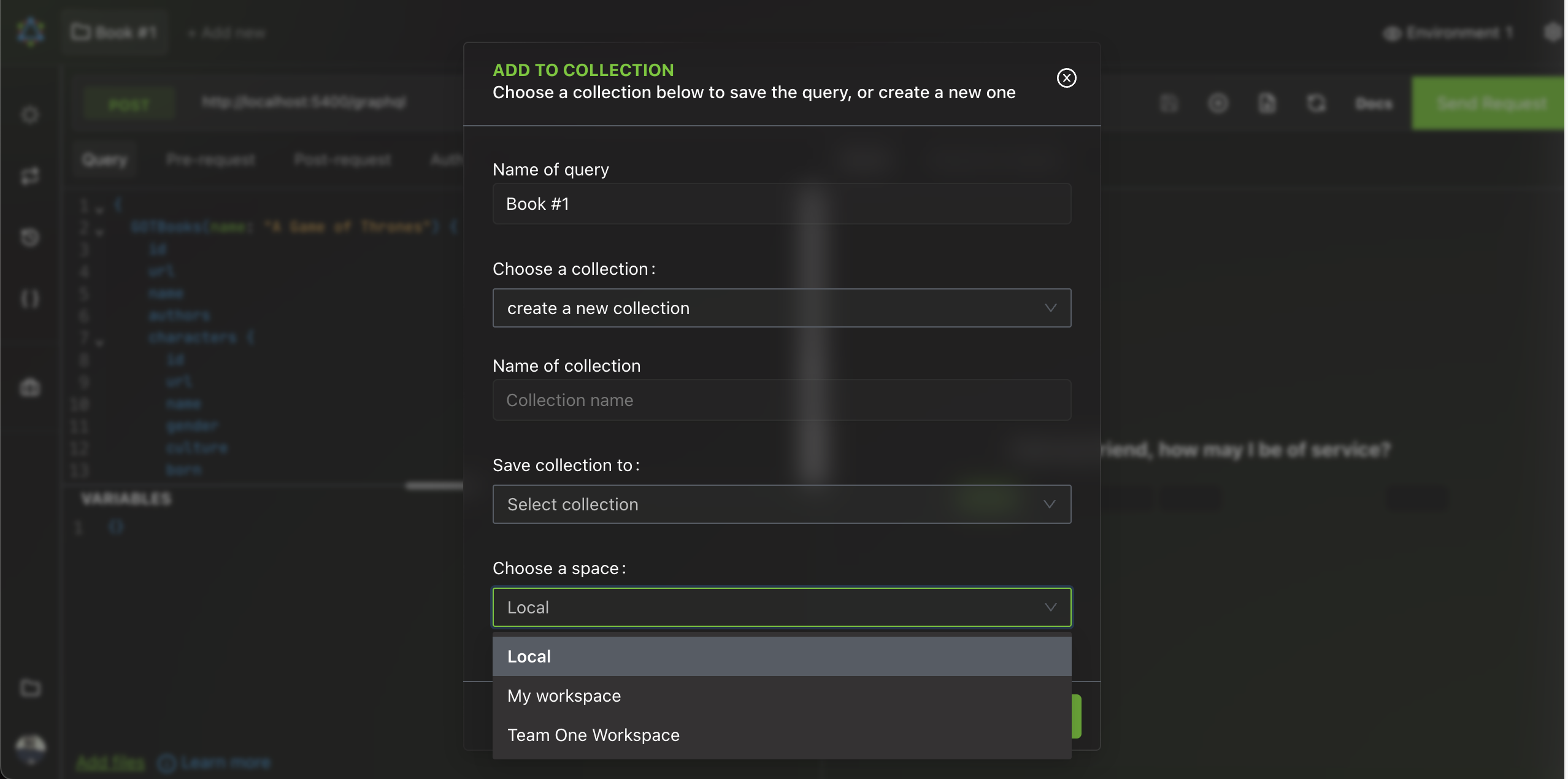Screen dimensions: 1568x779
Task: Switch to the Pre-request tab
Action: tap(210, 160)
